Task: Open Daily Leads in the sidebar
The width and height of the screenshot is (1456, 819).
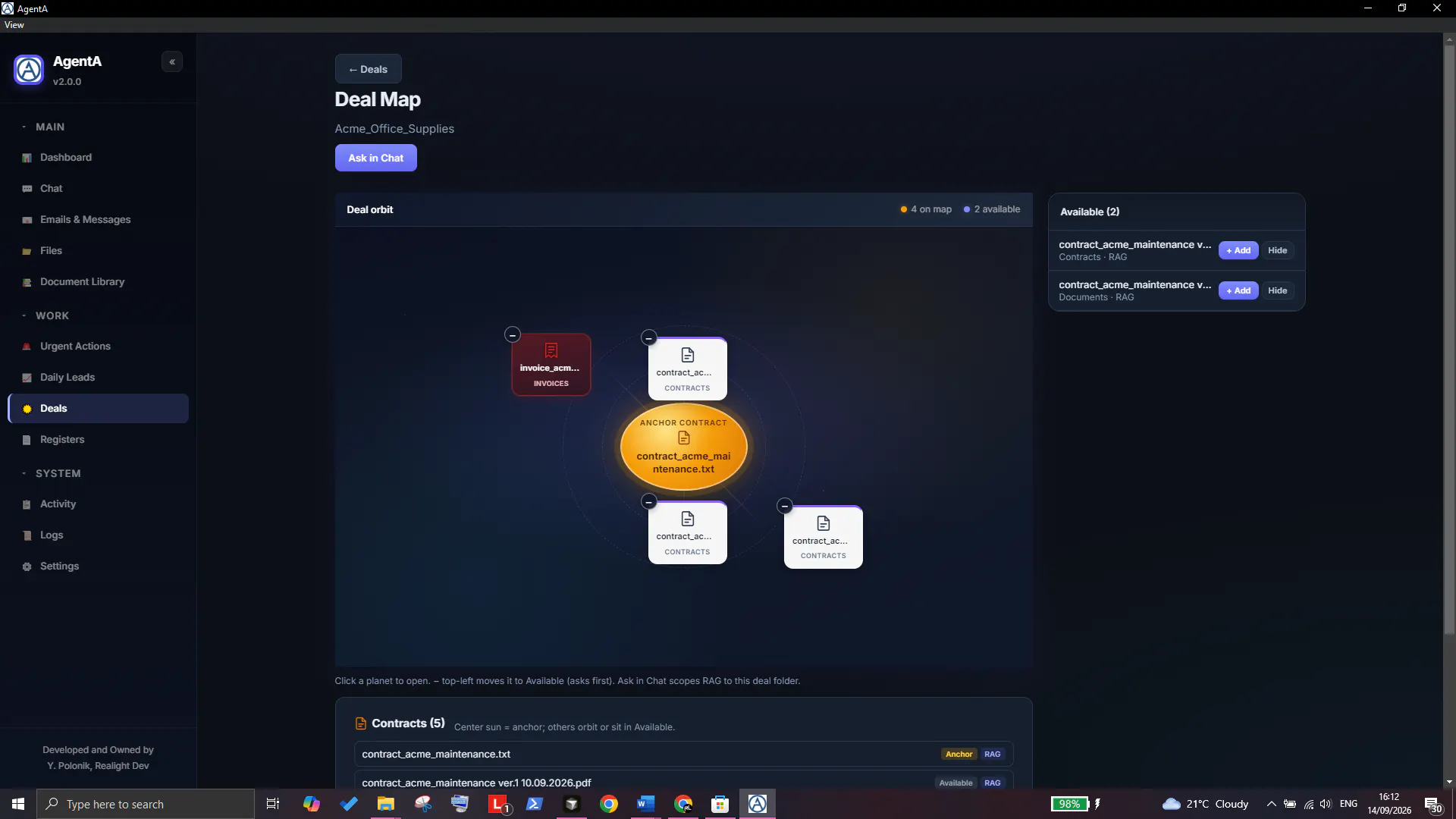Action: (x=98, y=378)
